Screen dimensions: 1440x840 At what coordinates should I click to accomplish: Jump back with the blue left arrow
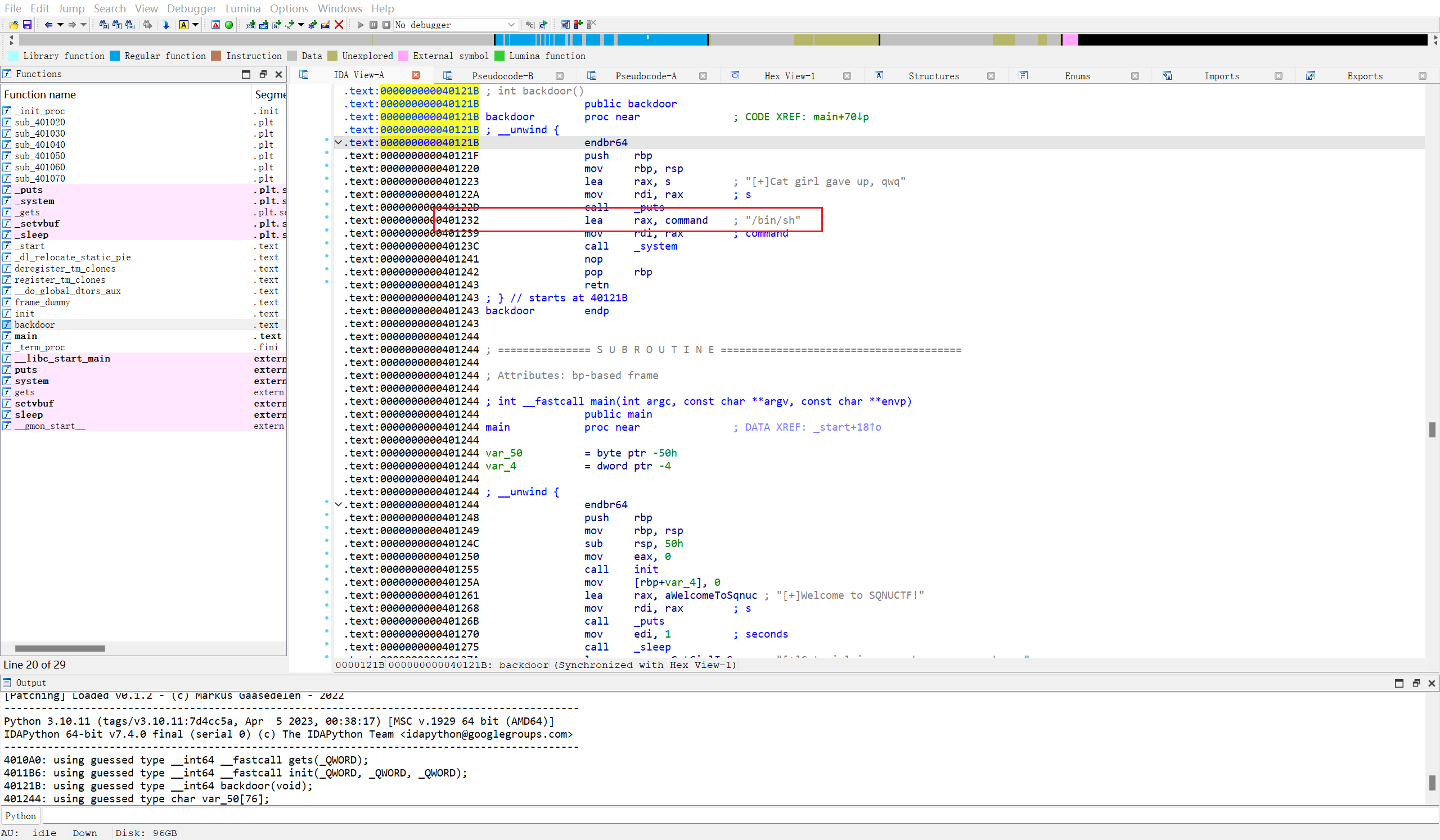coord(48,25)
